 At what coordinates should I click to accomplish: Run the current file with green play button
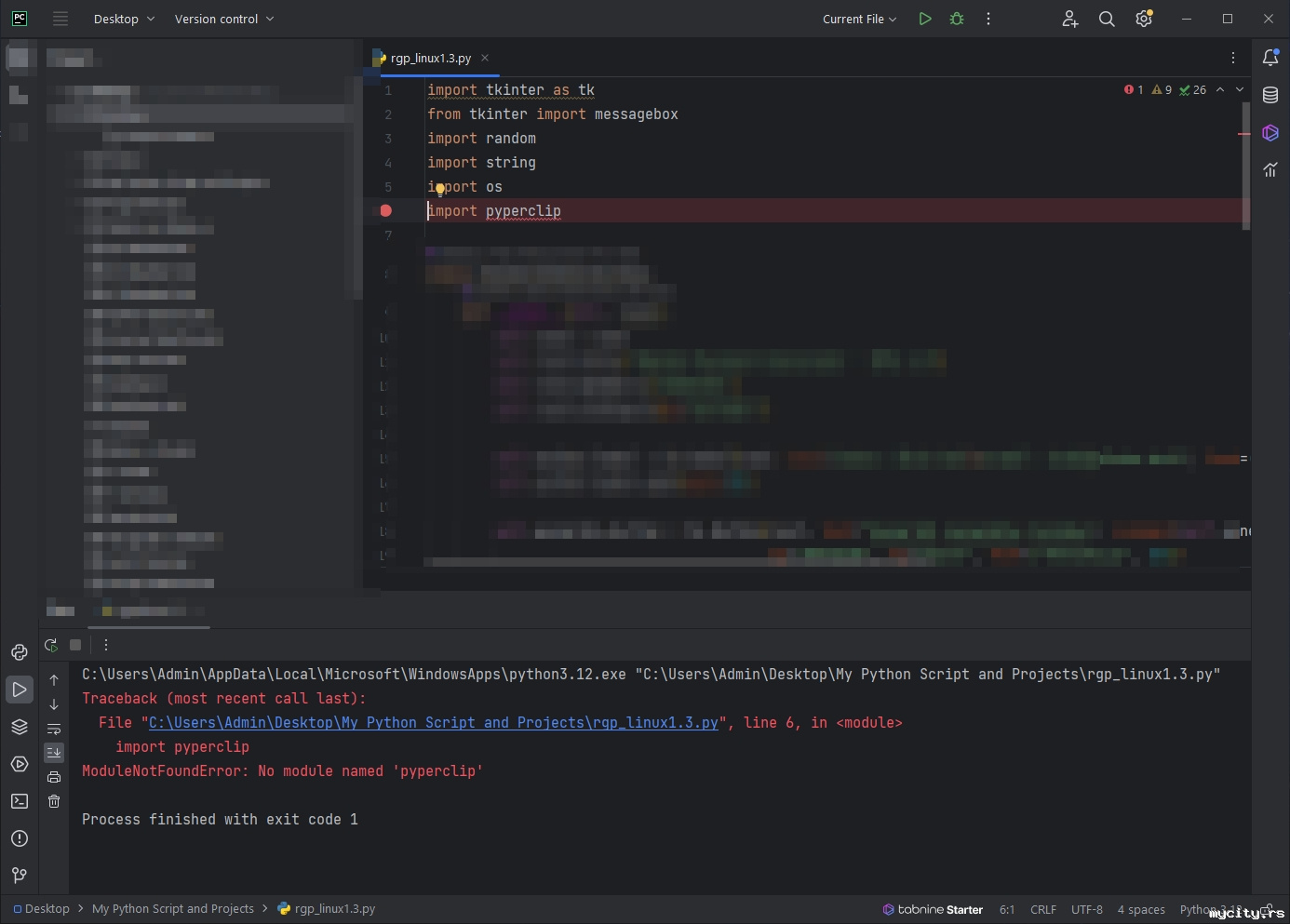(x=924, y=19)
